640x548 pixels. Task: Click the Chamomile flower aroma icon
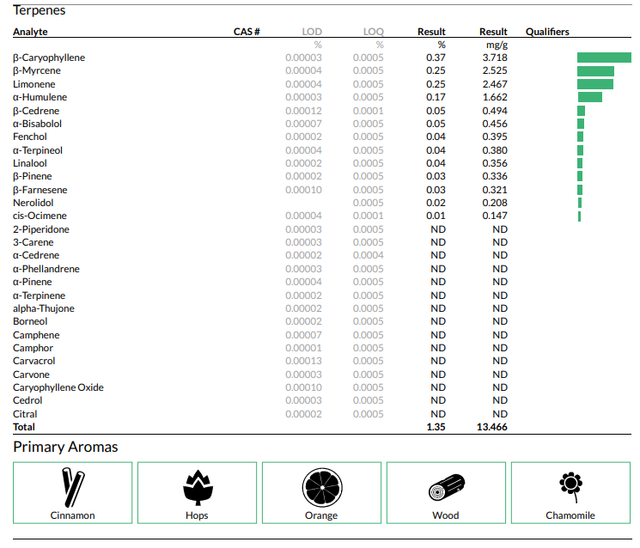[571, 487]
